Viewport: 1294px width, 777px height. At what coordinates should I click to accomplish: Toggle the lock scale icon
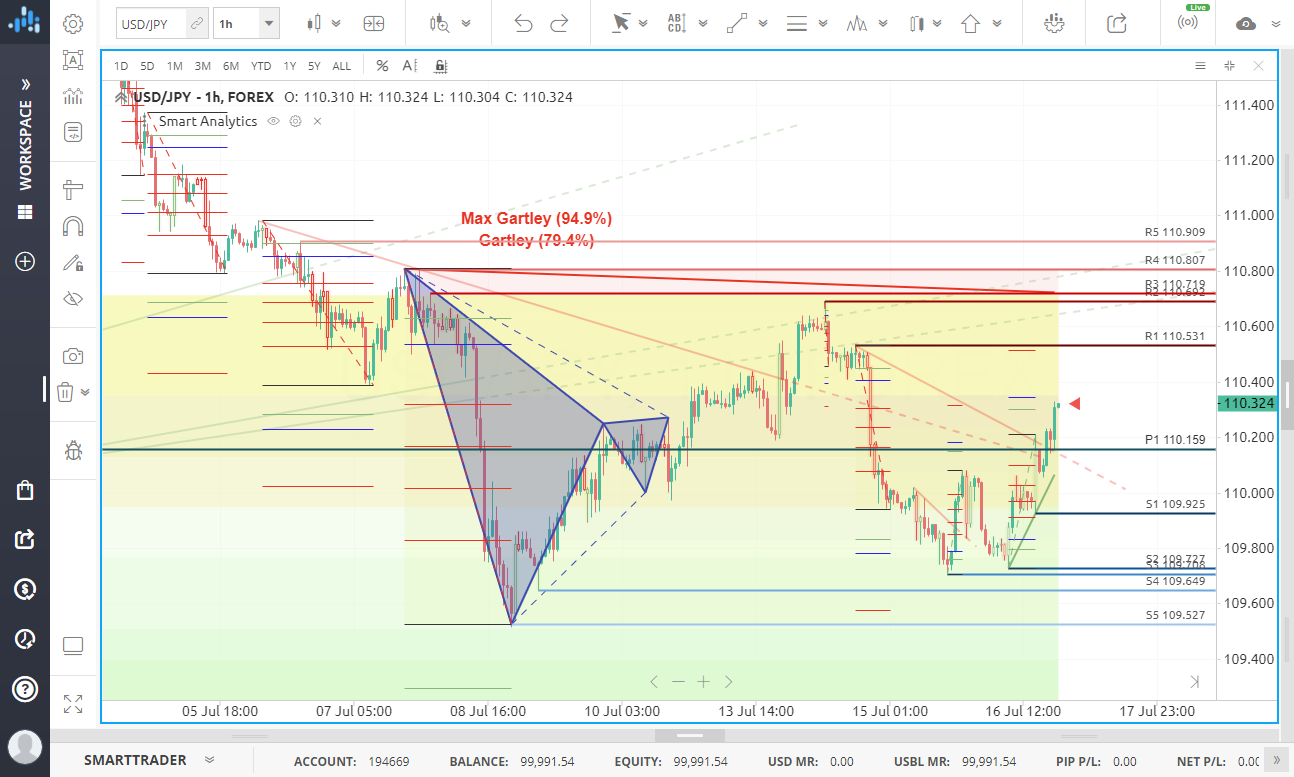(440, 66)
